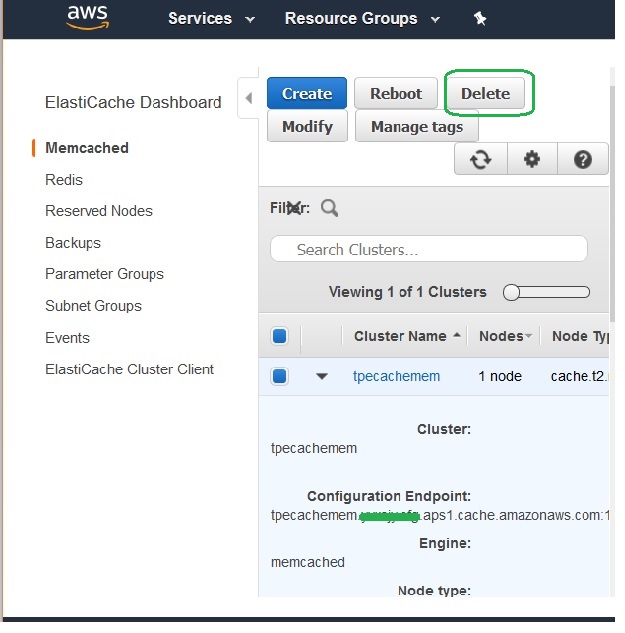Collapse the left navigation panel arrow
This screenshot has width=625, height=633.
[x=249, y=98]
